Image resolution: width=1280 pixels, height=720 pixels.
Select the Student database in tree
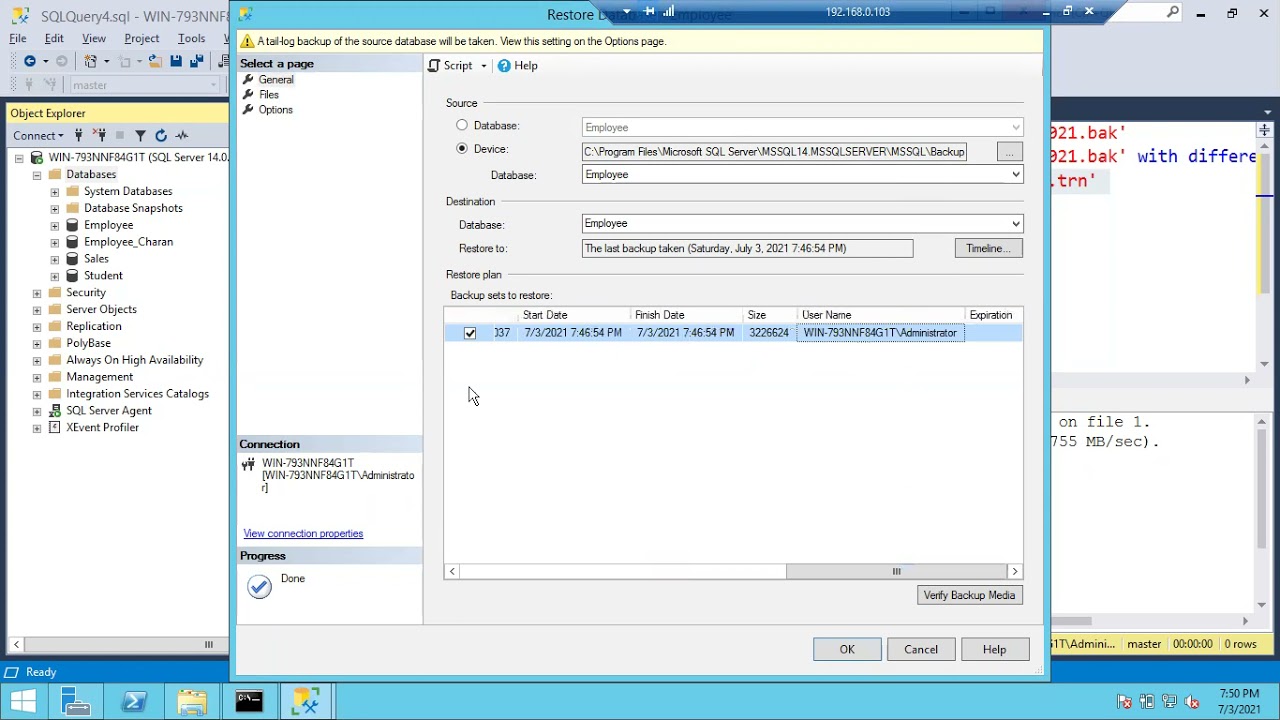pos(103,276)
